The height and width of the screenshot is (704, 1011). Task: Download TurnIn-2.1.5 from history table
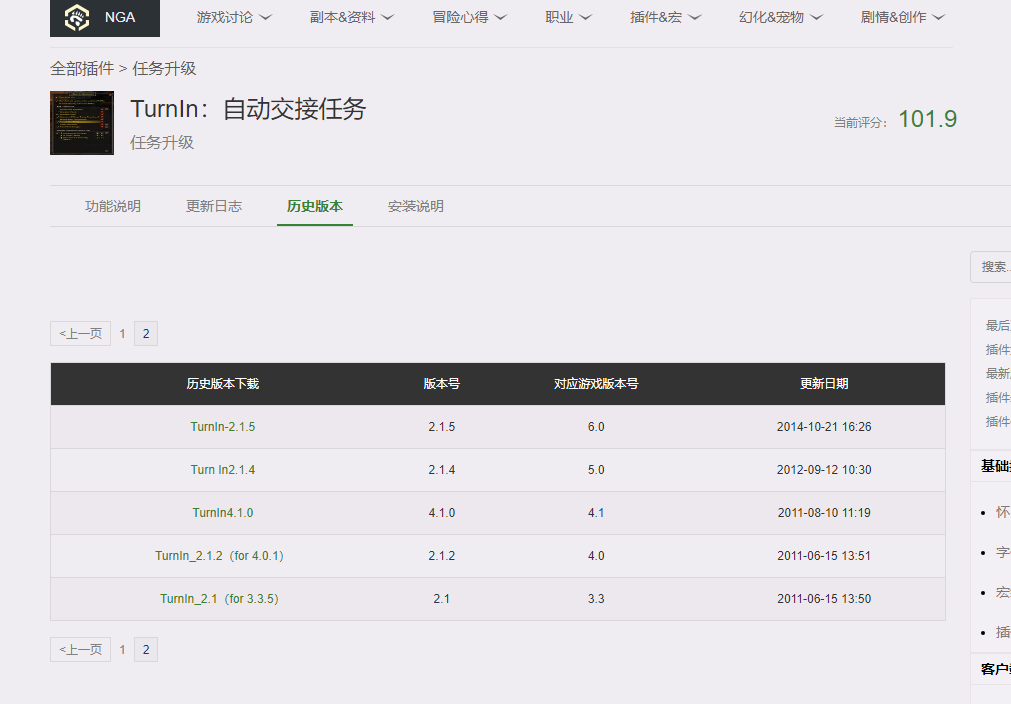click(222, 426)
